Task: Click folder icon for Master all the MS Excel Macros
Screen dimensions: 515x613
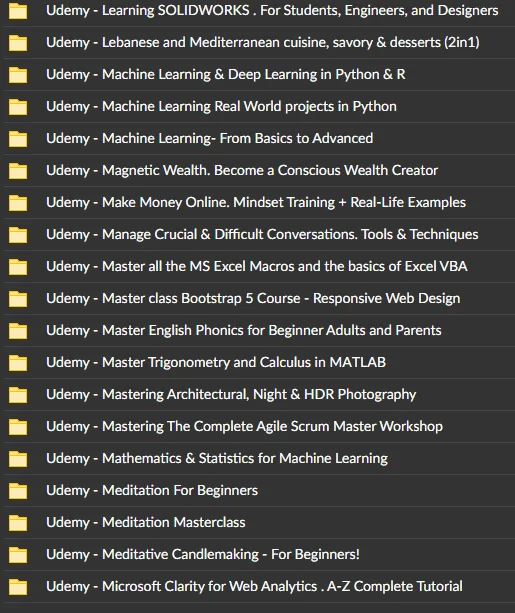Action: 18,267
